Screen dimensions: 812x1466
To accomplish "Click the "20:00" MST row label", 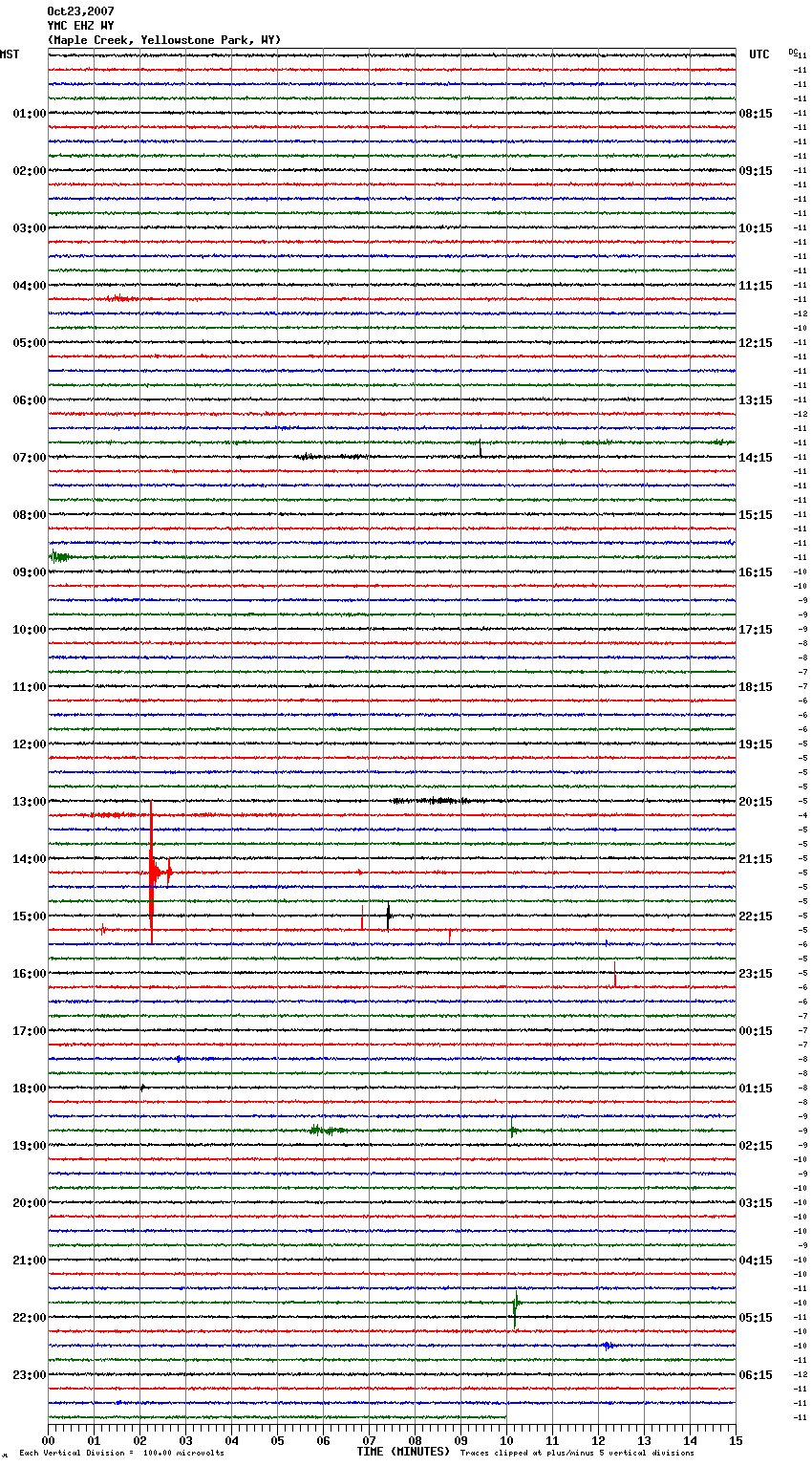I will pyautogui.click(x=30, y=1203).
